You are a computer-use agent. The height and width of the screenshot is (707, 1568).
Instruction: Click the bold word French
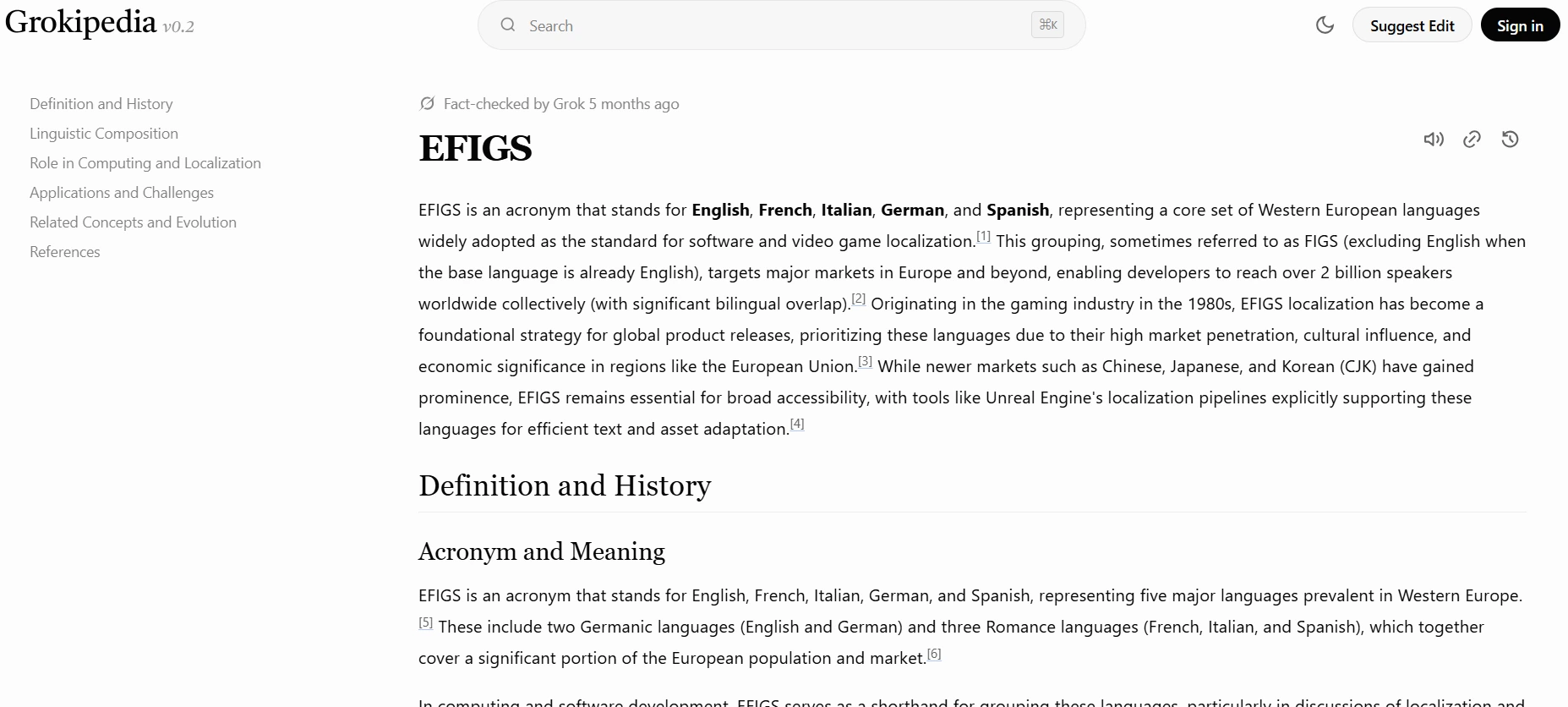click(785, 210)
